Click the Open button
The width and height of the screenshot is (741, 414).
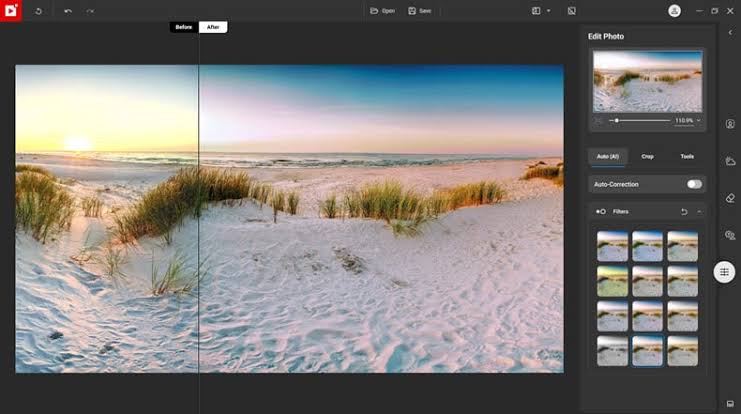[x=382, y=11]
